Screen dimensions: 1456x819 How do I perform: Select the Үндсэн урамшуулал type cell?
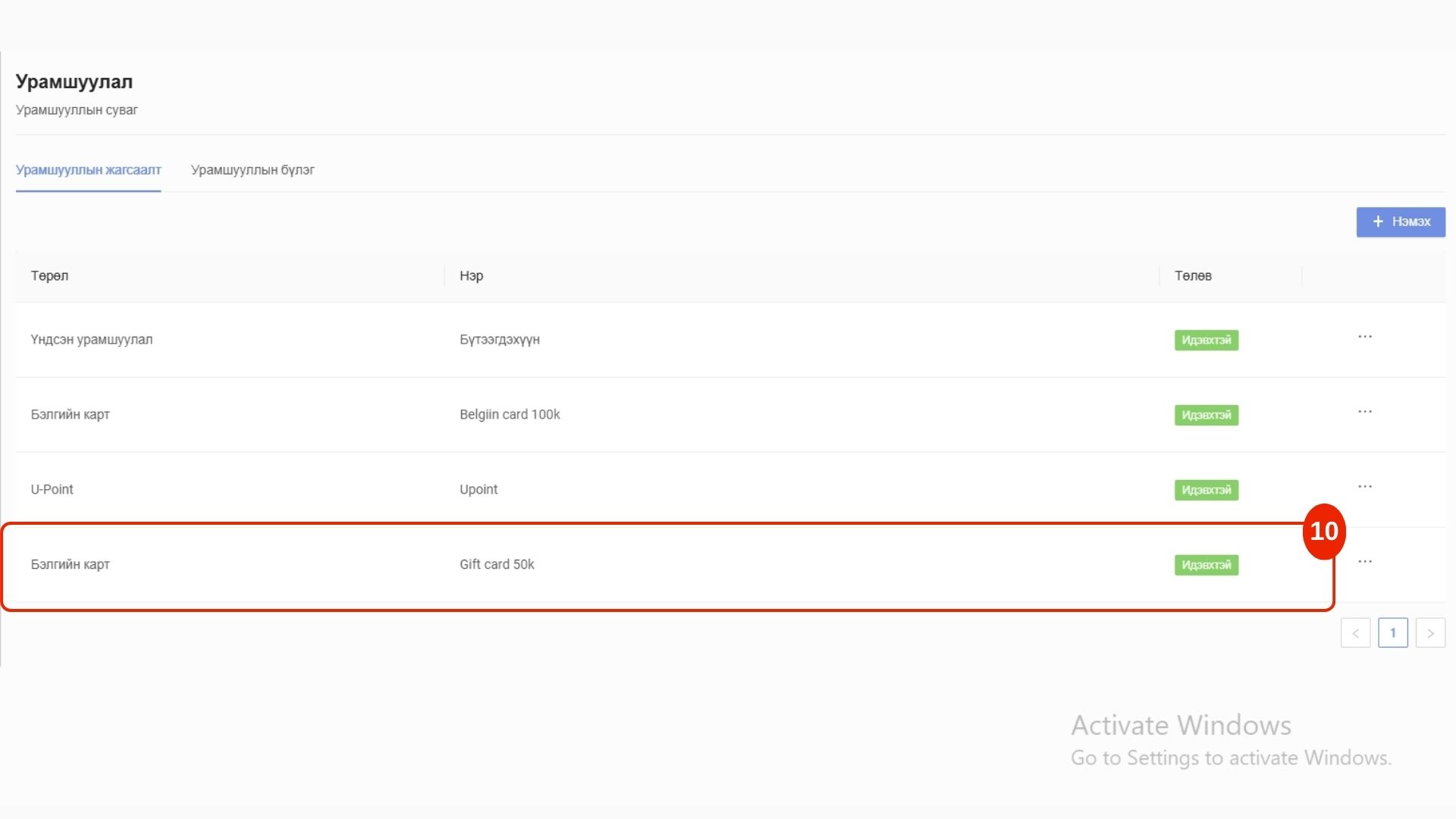point(91,340)
